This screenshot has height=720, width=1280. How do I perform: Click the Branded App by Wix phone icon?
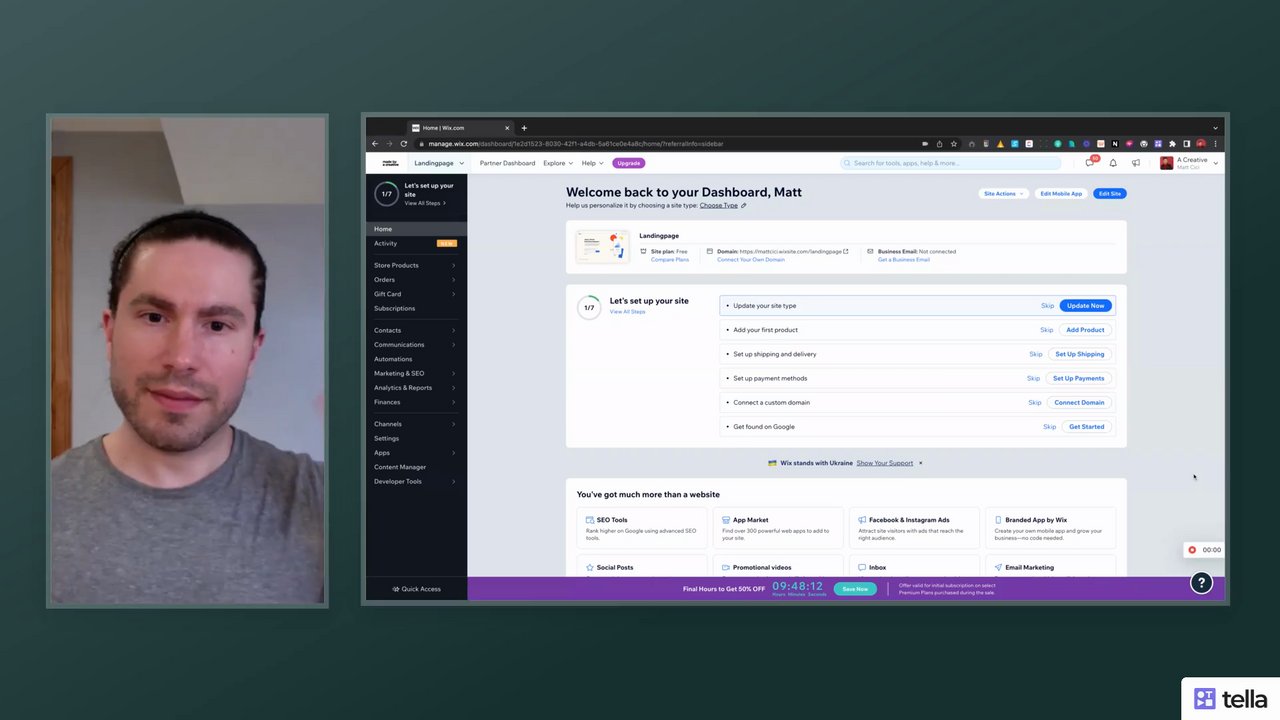pyautogui.click(x=998, y=520)
